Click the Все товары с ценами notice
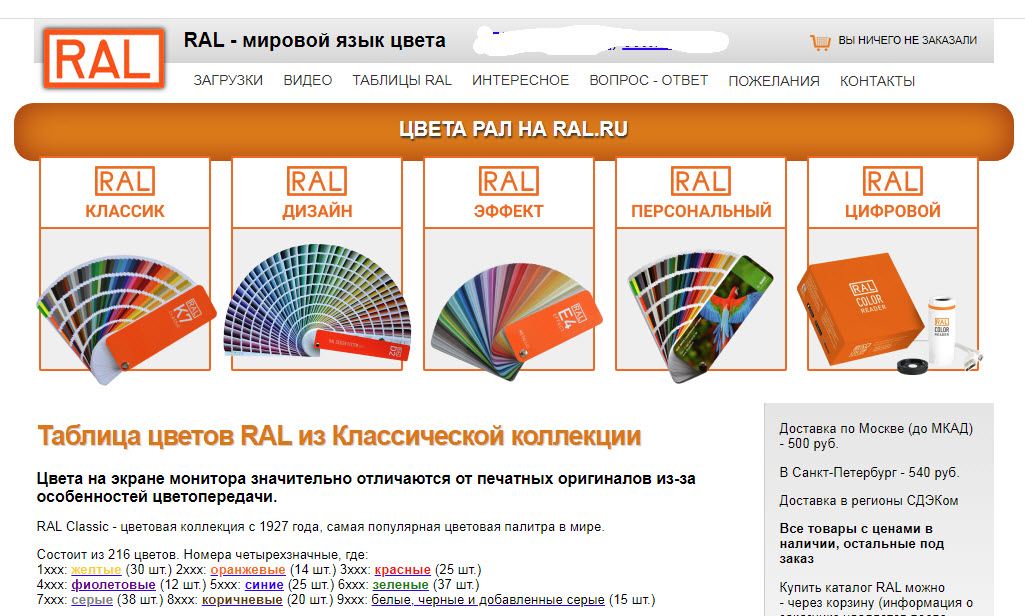Screen dimensions: 1025x616 point(862,543)
